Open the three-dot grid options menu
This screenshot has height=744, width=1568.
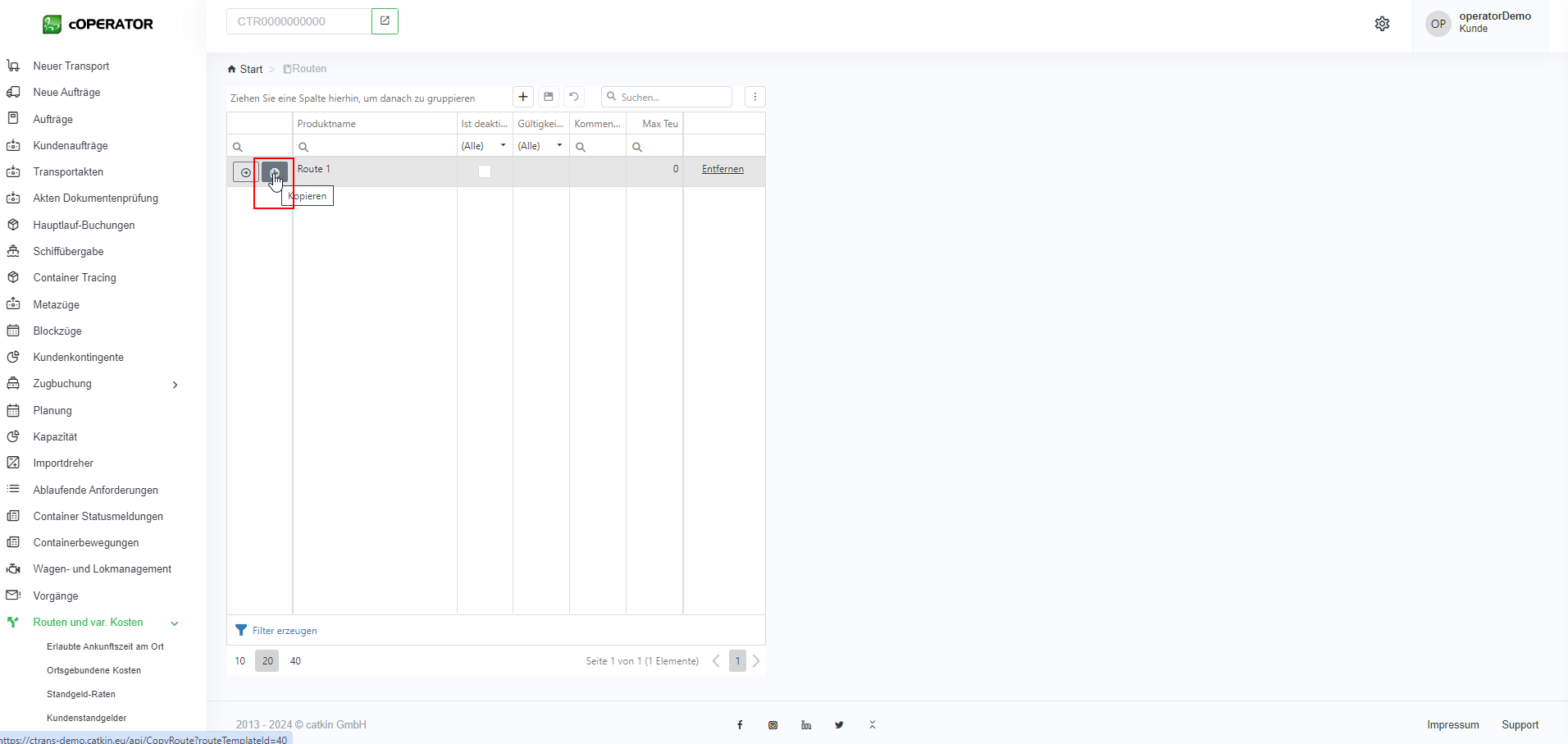[x=755, y=97]
